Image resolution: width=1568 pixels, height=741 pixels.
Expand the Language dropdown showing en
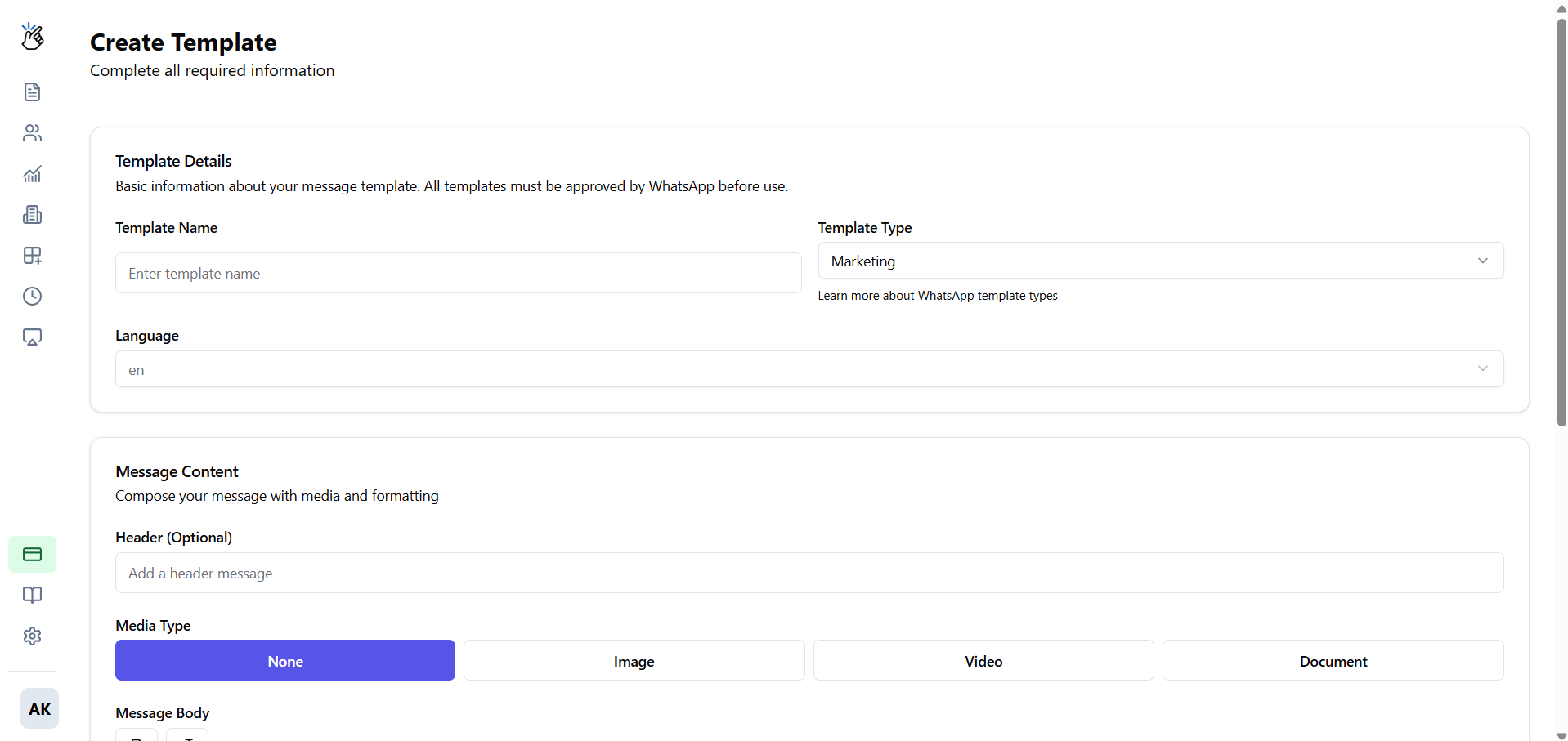click(809, 368)
